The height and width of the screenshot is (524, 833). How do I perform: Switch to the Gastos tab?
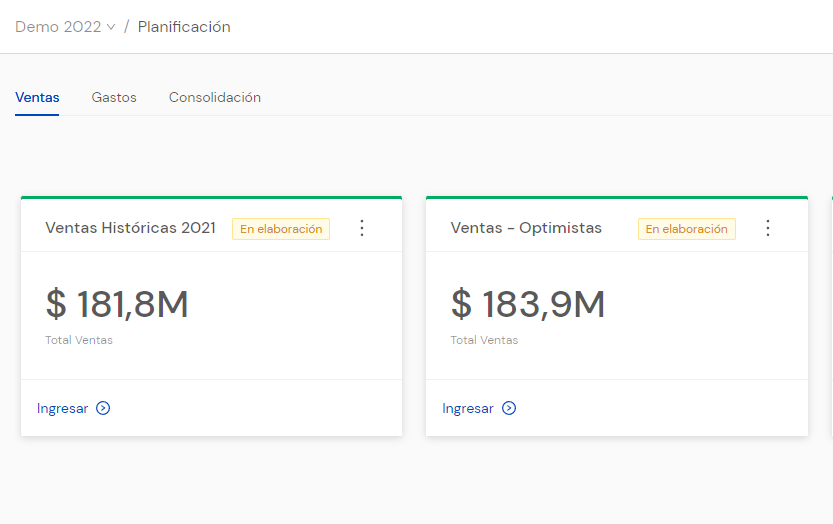coord(114,98)
